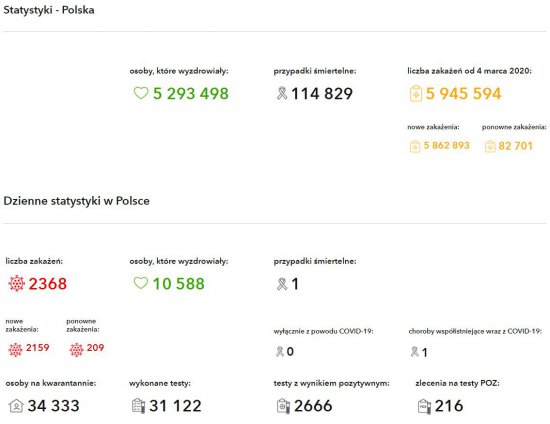Click the red virus icon beside 209
This screenshot has height=424, width=550.
point(76,350)
